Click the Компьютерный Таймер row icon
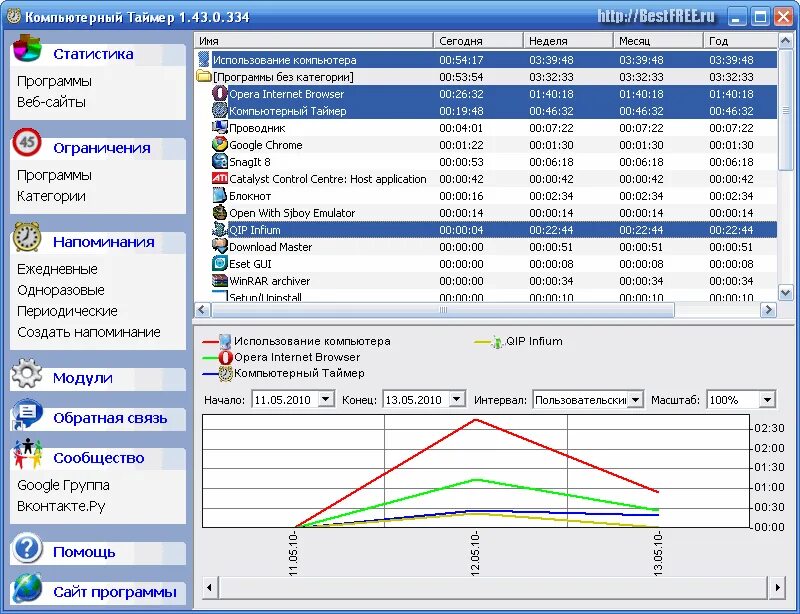800x614 pixels. tap(219, 110)
